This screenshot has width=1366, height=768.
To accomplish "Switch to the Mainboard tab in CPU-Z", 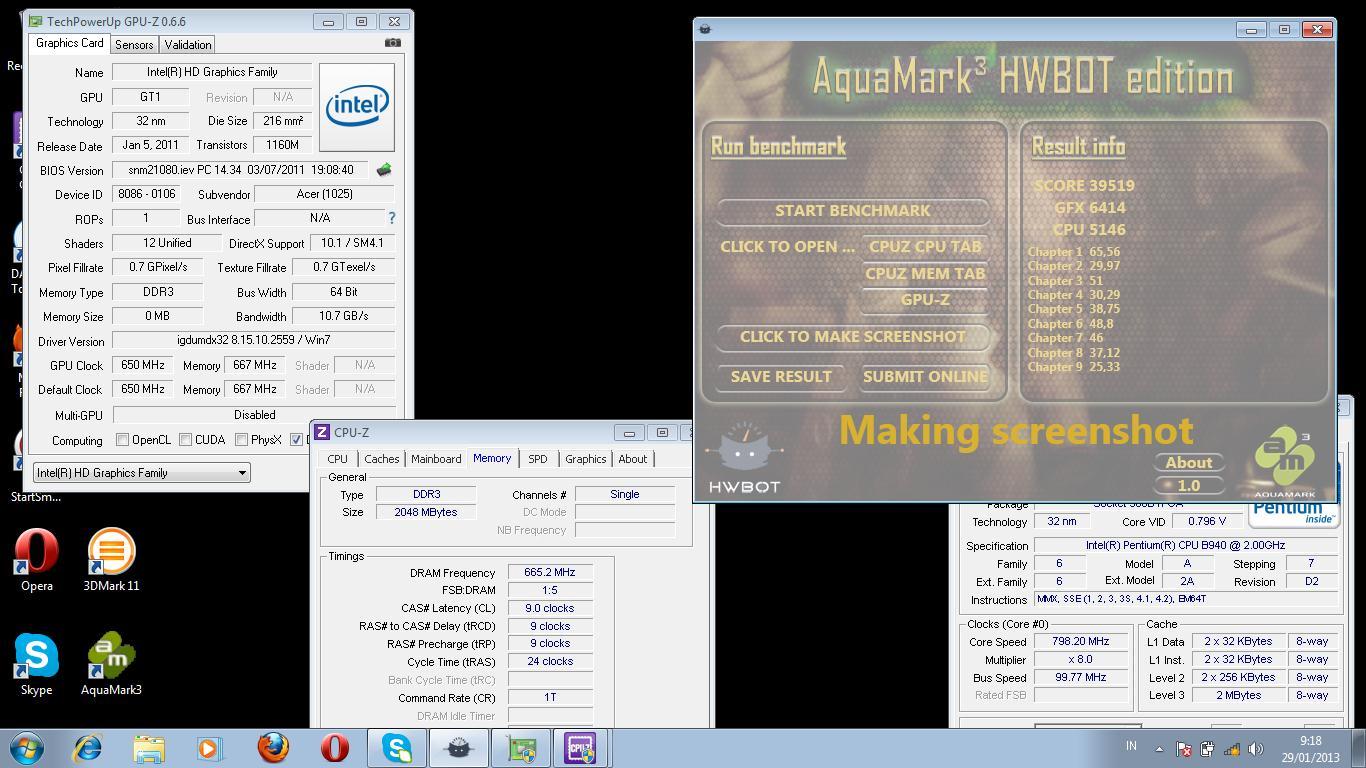I will pos(436,459).
